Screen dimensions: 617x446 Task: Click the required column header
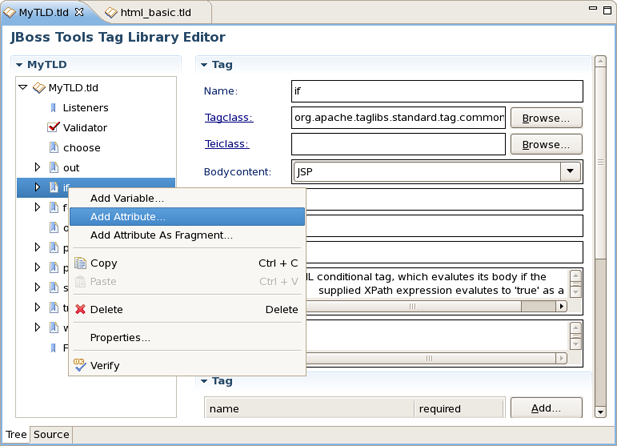tap(459, 409)
